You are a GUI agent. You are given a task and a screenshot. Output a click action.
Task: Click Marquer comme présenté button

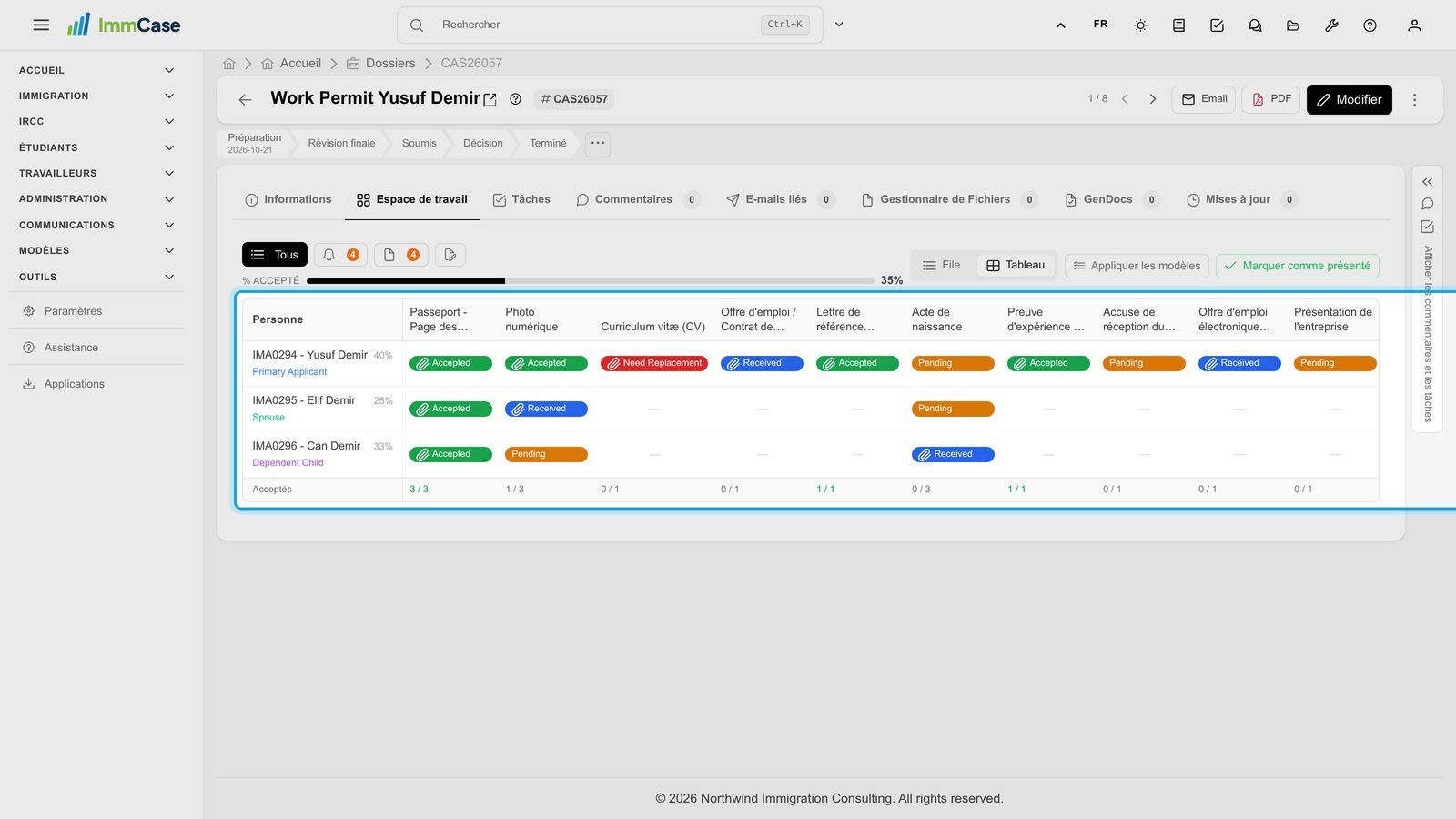coord(1298,266)
